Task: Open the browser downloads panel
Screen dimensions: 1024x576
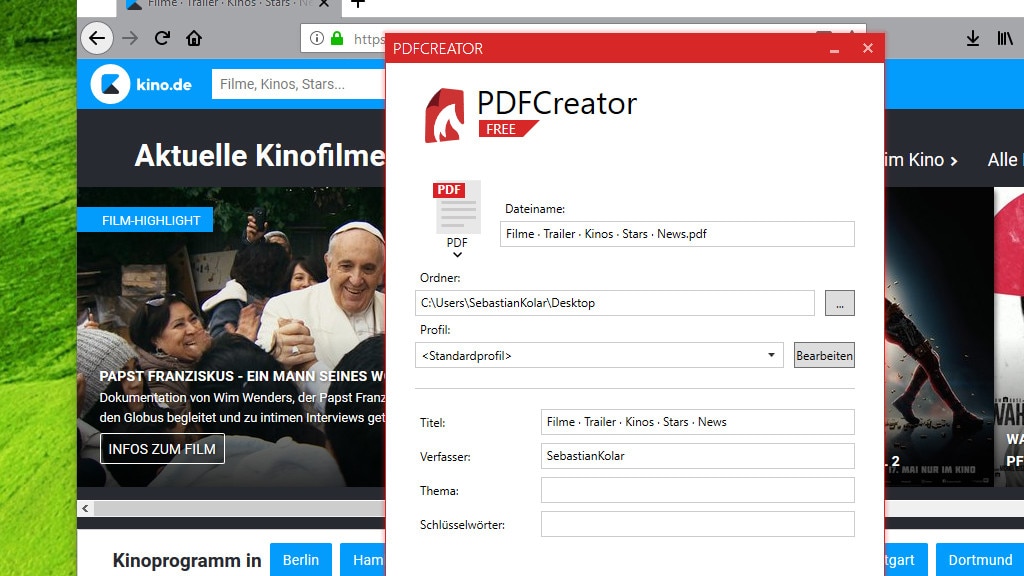Action: (972, 39)
